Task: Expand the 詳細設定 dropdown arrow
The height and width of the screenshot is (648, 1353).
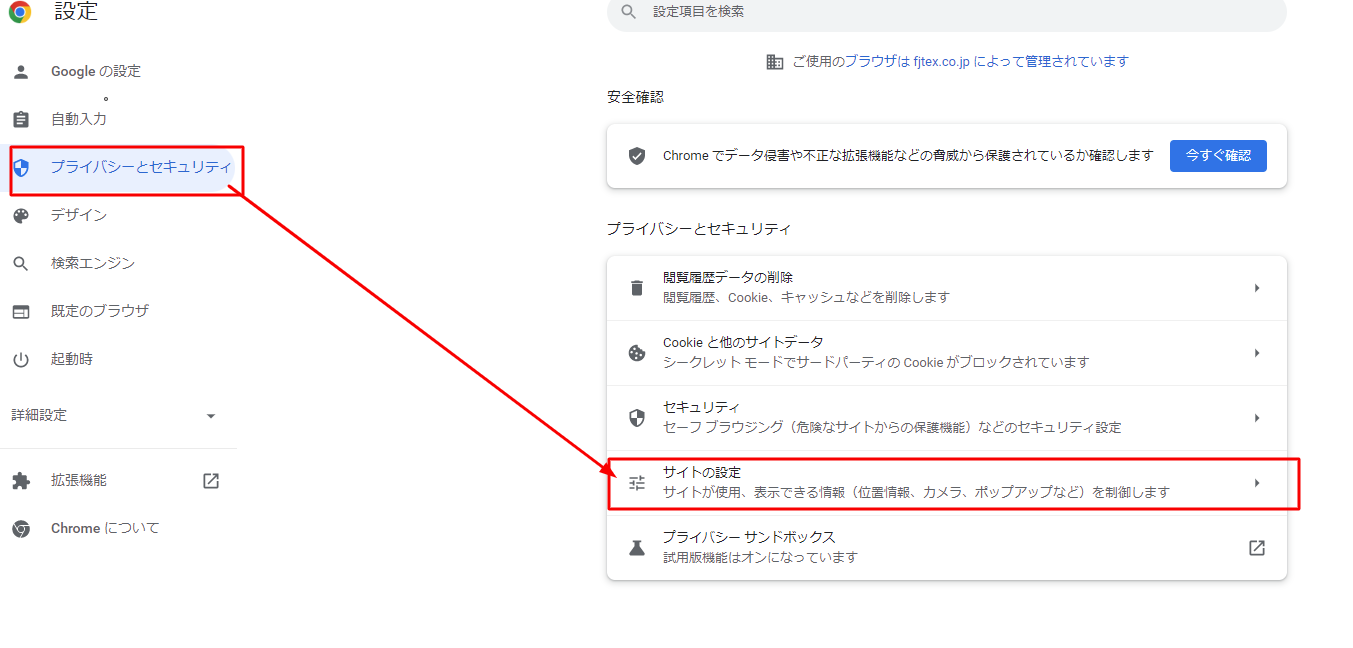Action: click(x=210, y=416)
